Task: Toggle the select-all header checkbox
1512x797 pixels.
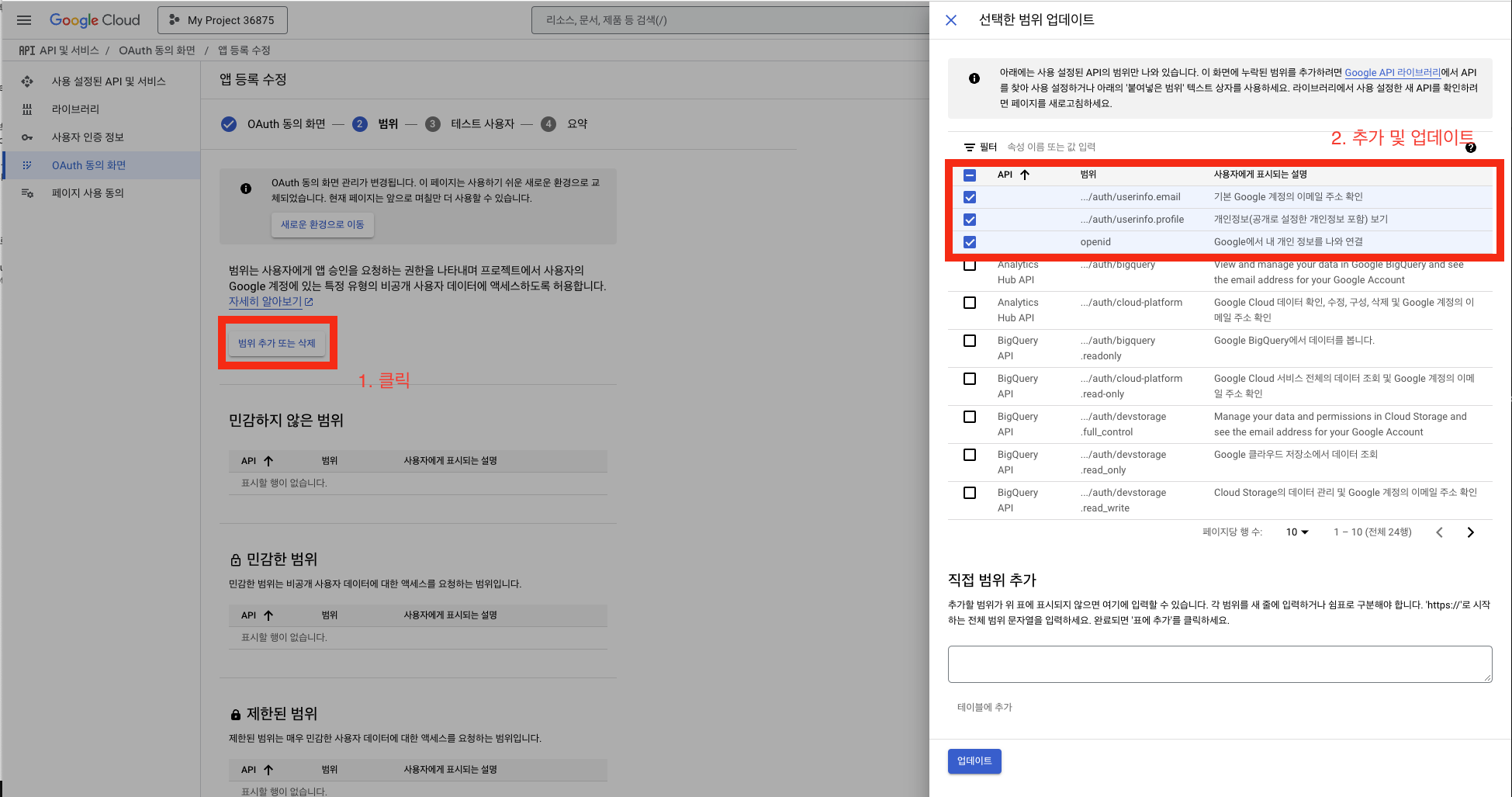Action: (x=970, y=175)
